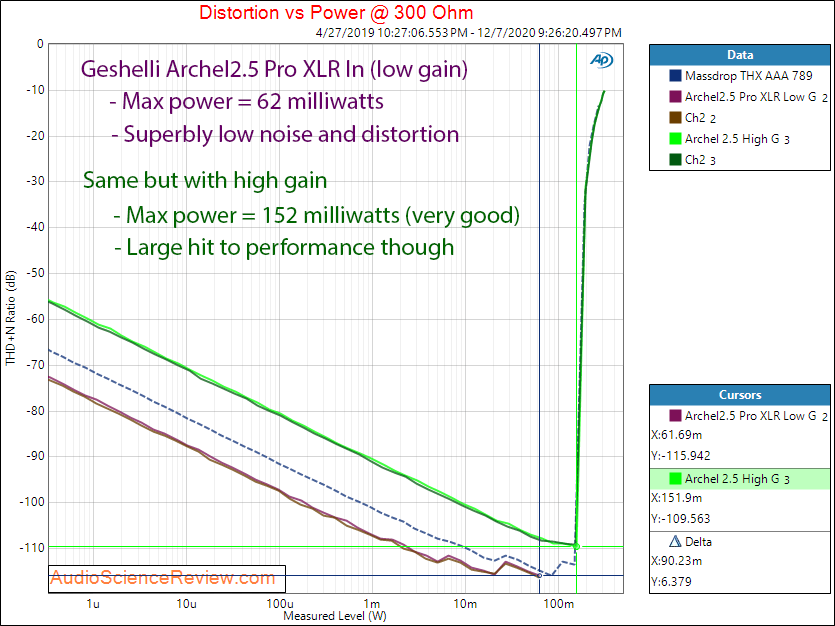Select the Cursors panel header

click(740, 395)
